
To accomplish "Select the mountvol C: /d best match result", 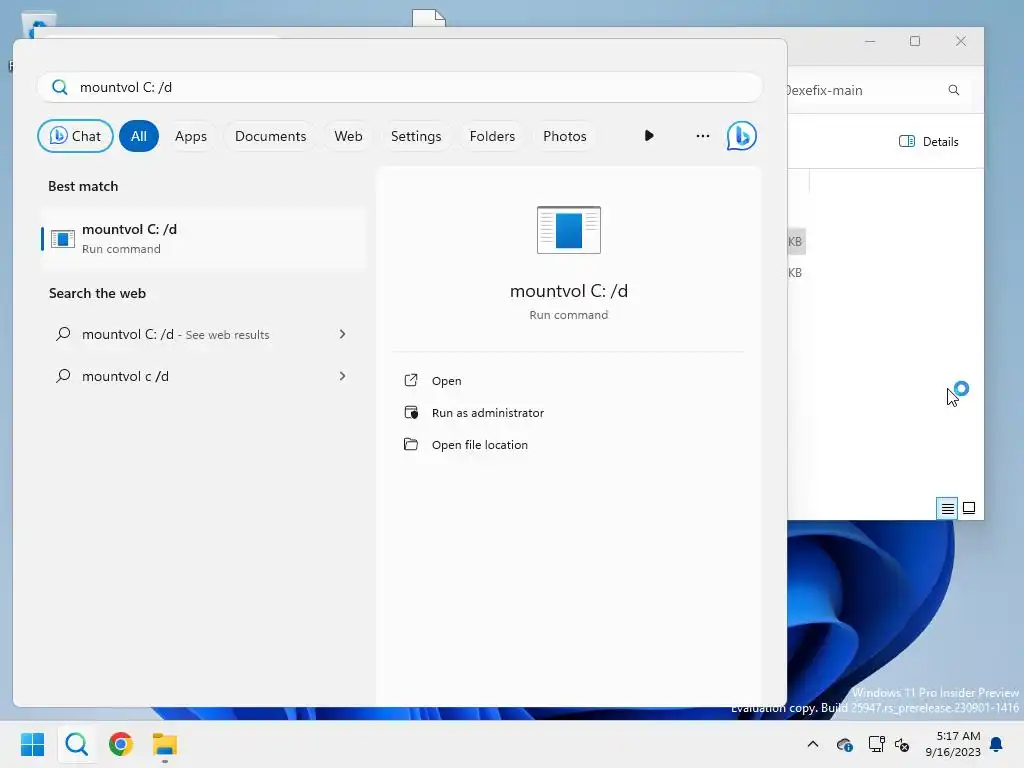I will click(203, 238).
